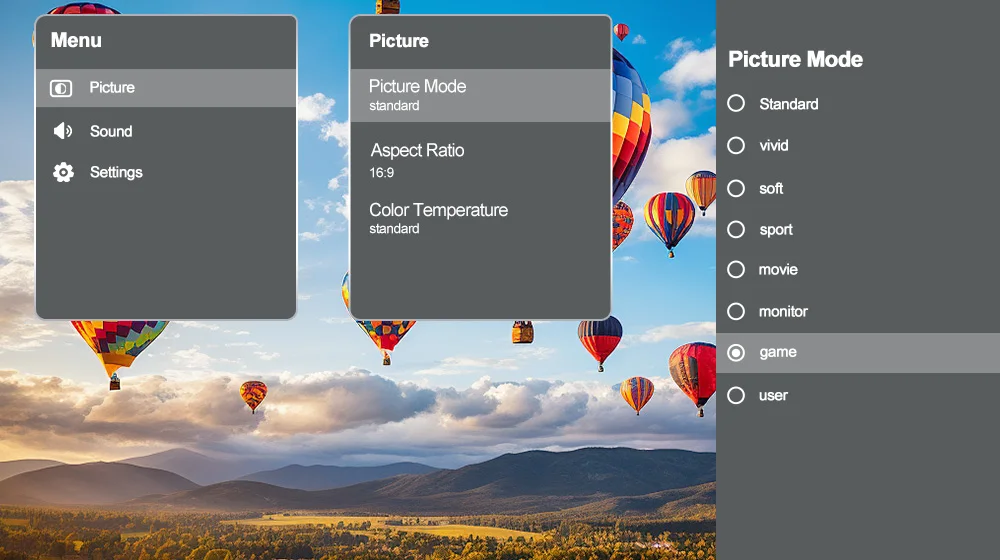Click the Menu panel title
Screen dimensions: 1000x560
coord(76,40)
